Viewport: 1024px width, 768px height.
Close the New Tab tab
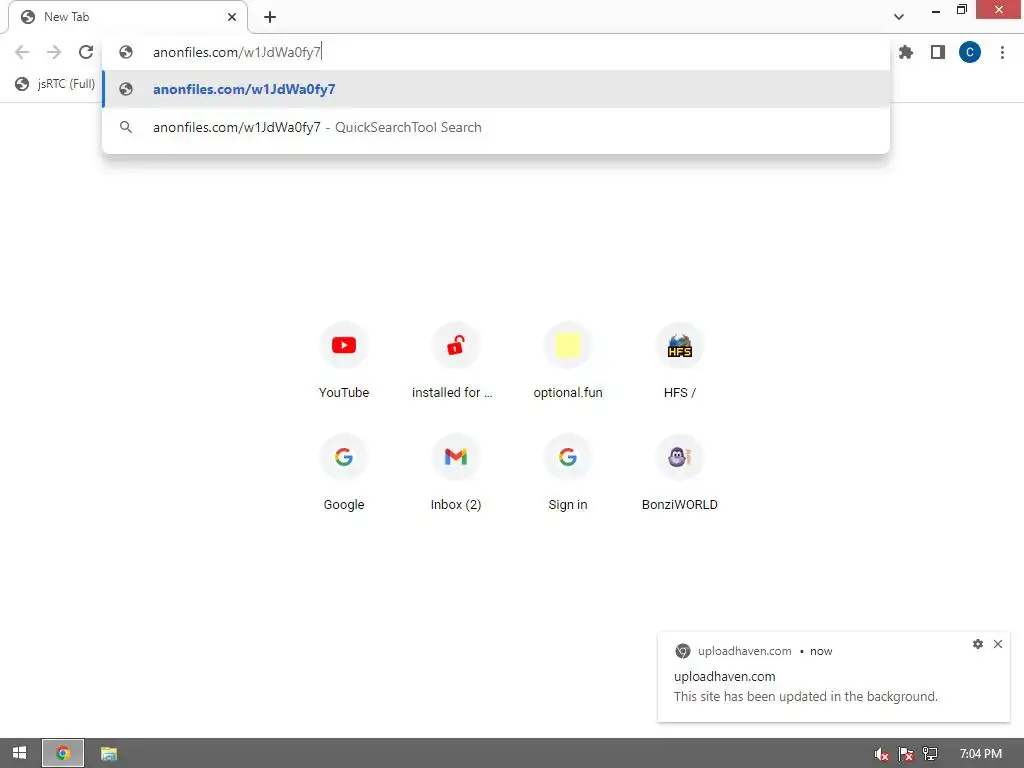(x=232, y=17)
